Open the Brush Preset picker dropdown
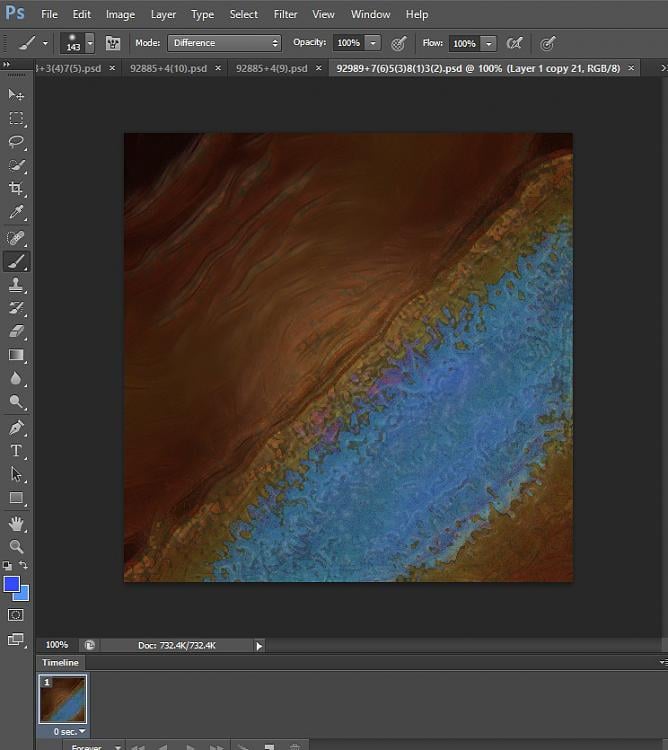 90,43
